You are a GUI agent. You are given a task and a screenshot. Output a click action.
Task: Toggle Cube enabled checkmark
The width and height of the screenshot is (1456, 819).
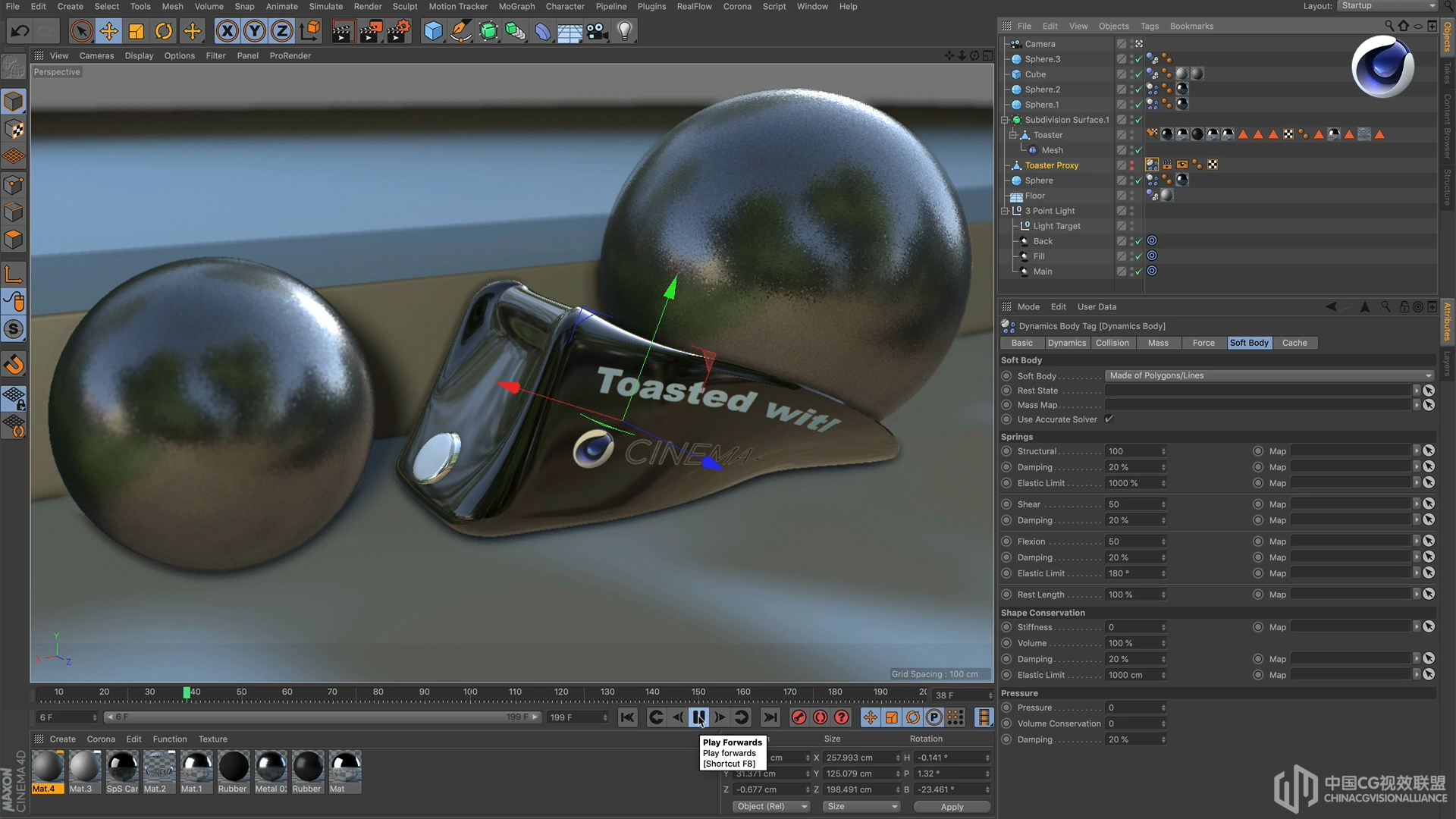pyautogui.click(x=1138, y=74)
